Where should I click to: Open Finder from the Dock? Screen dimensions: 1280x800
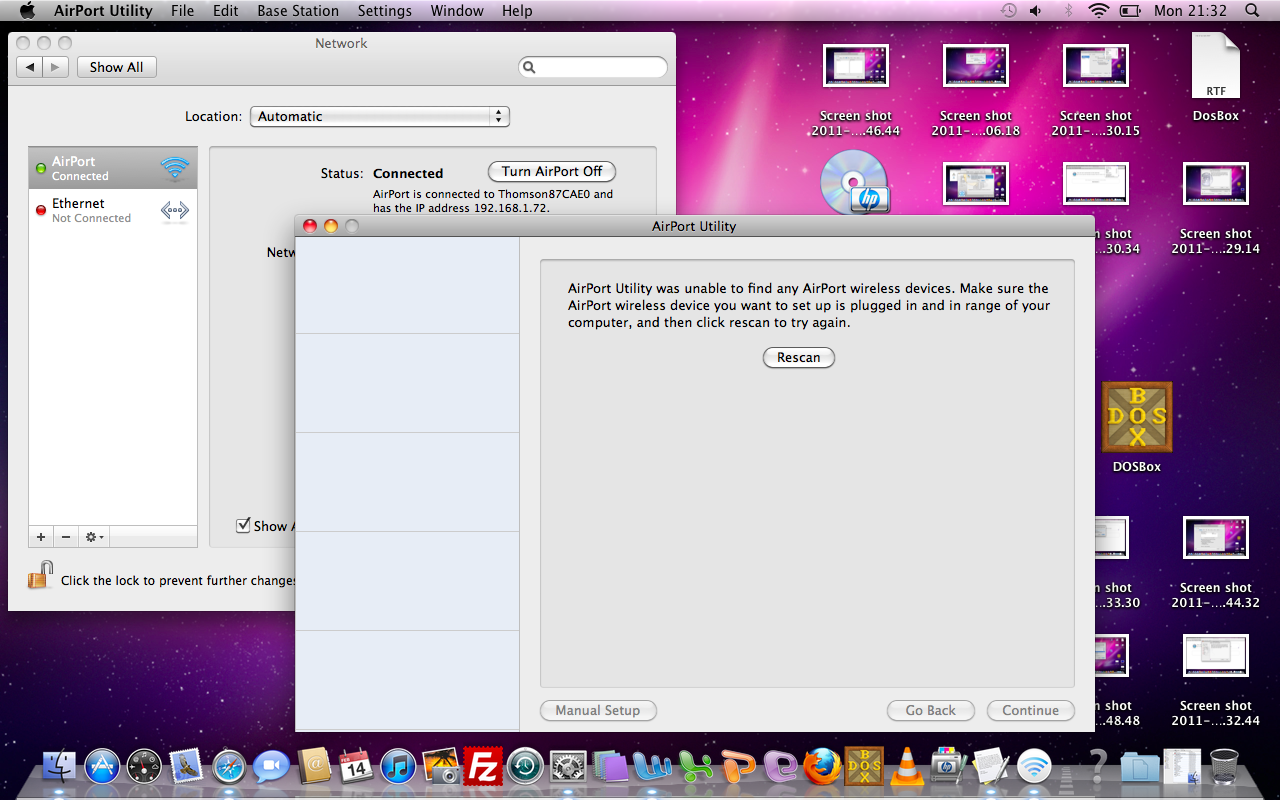pyautogui.click(x=60, y=767)
